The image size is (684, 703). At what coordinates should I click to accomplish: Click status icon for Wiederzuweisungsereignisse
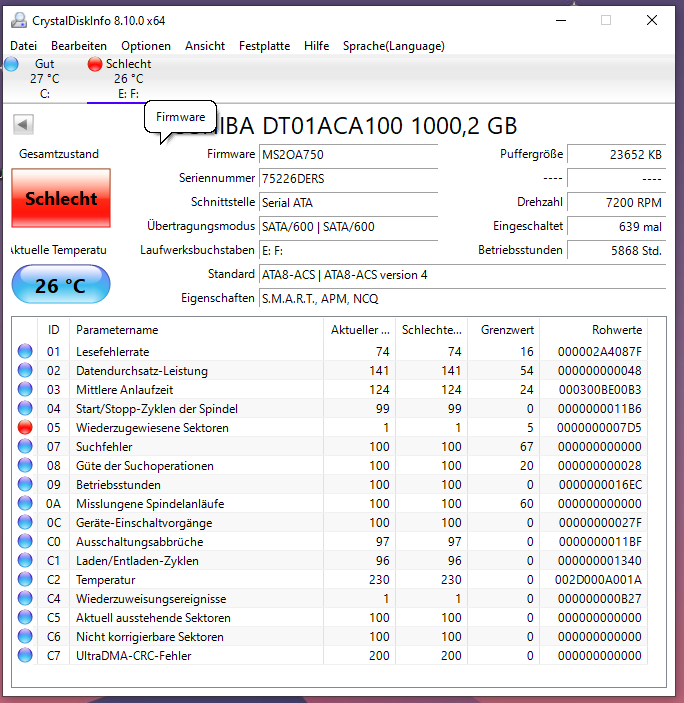25,598
